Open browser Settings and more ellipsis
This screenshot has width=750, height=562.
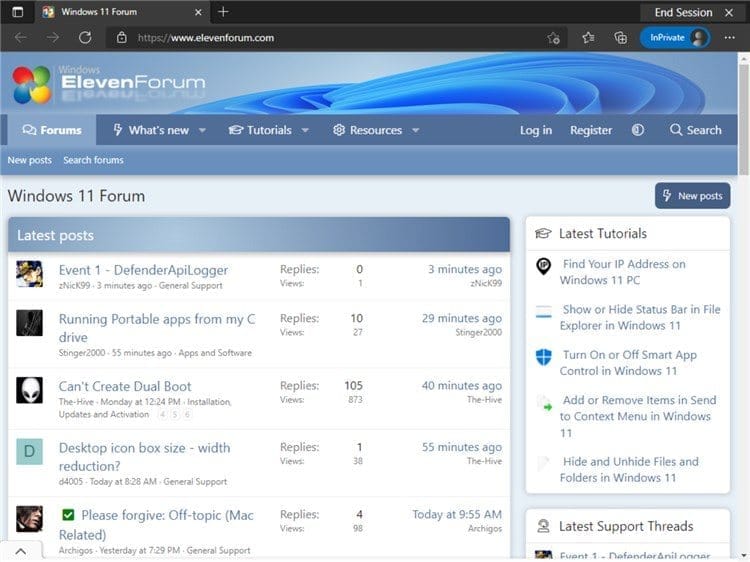pyautogui.click(x=729, y=38)
